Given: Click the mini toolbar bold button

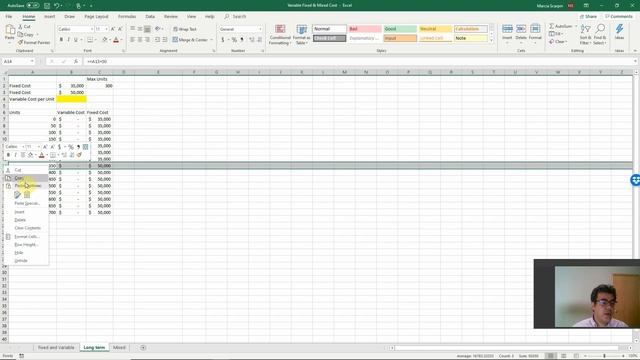Looking at the screenshot, I should (8, 155).
